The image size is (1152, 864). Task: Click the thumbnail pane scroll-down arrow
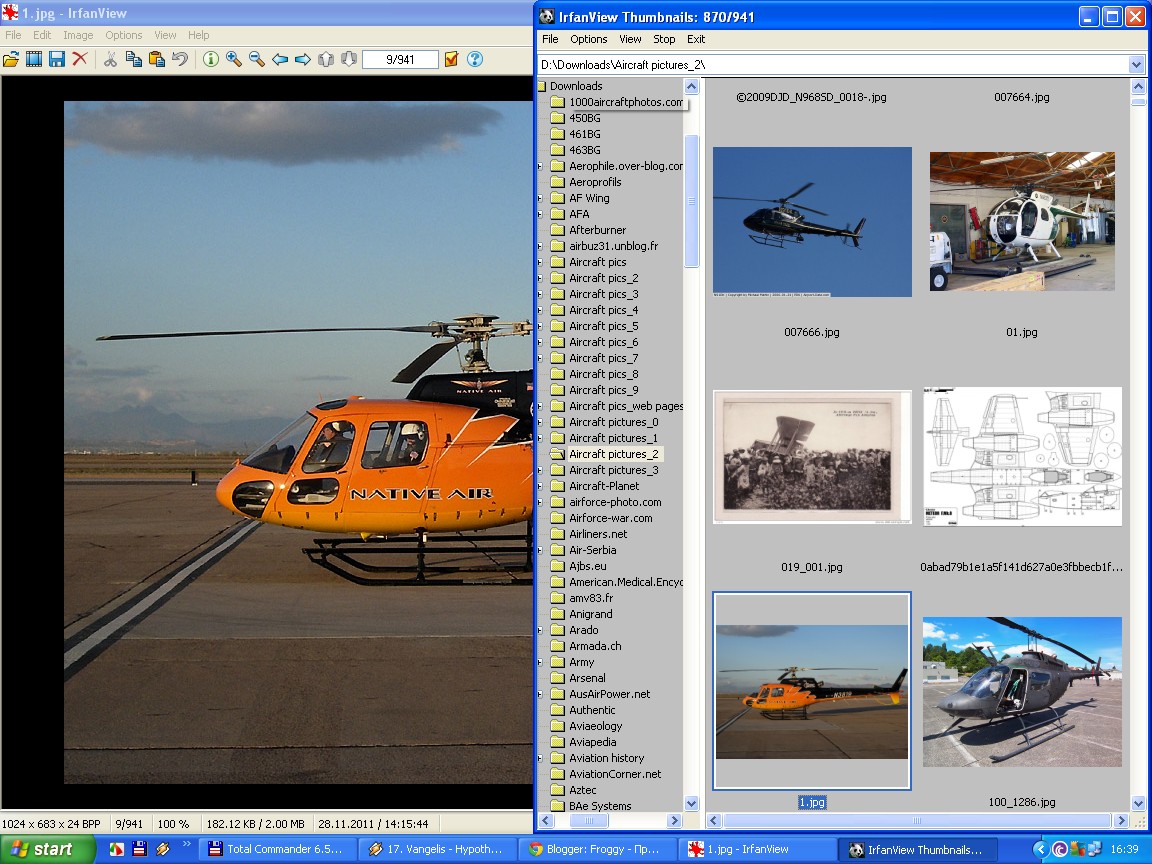pyautogui.click(x=1138, y=803)
